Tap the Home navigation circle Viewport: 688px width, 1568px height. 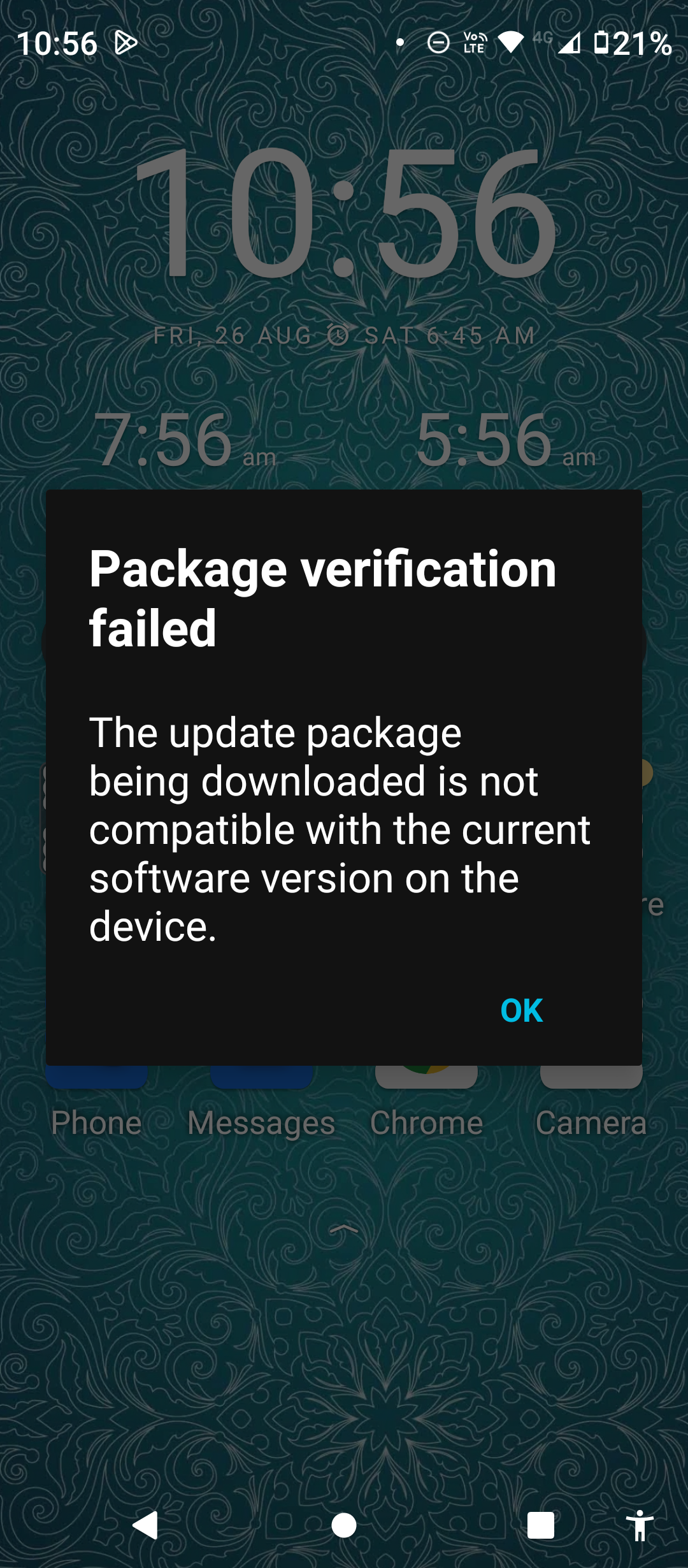pyautogui.click(x=344, y=1525)
